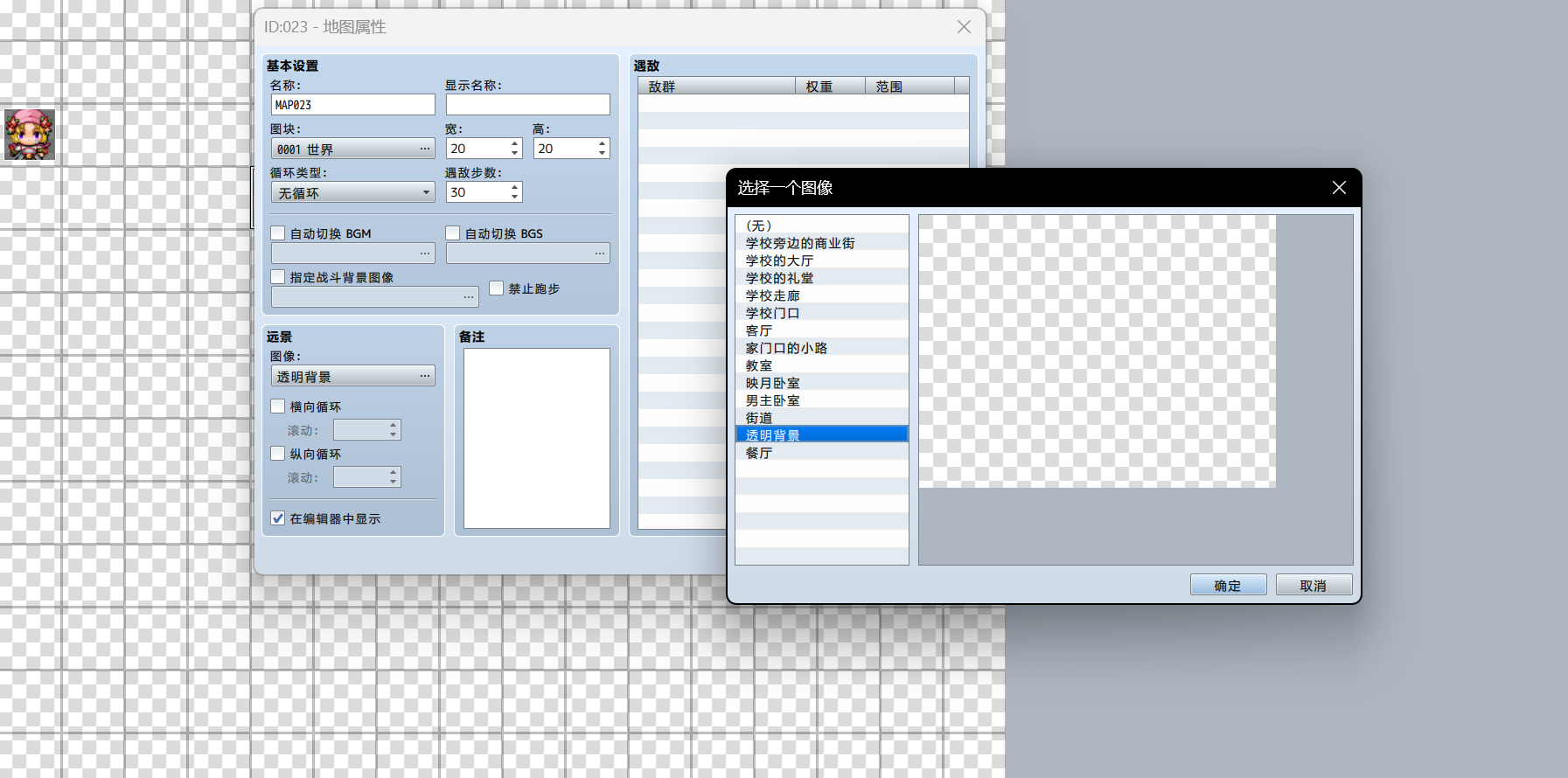This screenshot has width=1568, height=778.
Task: Increase encounter steps with up arrow
Action: pos(515,187)
